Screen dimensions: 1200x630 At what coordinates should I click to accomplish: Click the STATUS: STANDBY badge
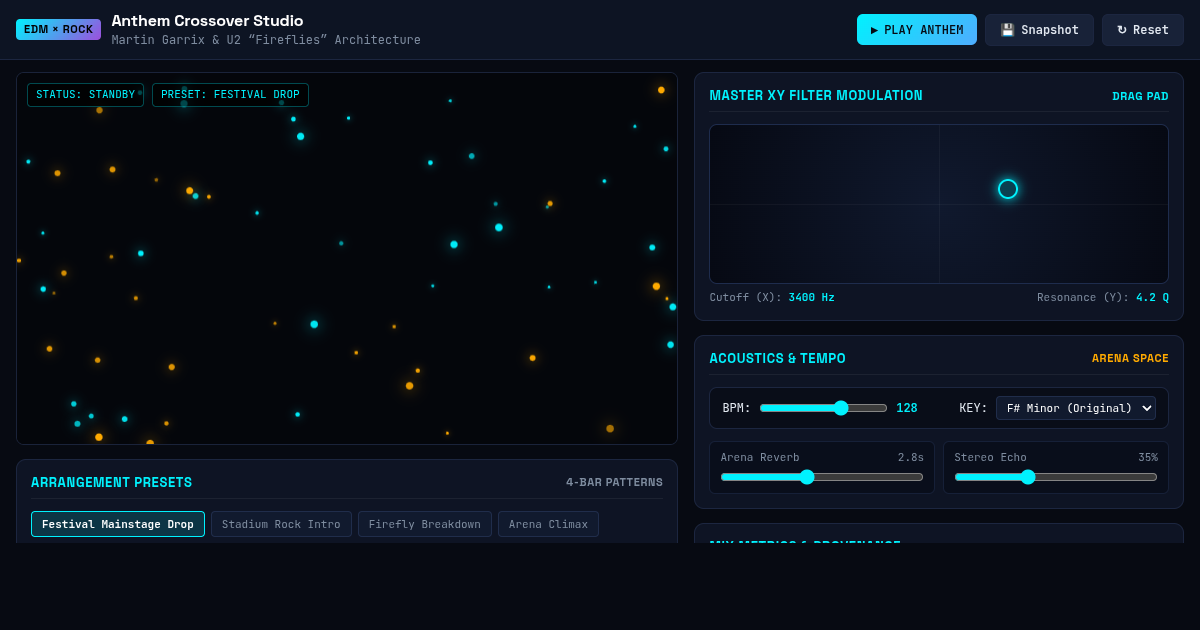click(86, 95)
